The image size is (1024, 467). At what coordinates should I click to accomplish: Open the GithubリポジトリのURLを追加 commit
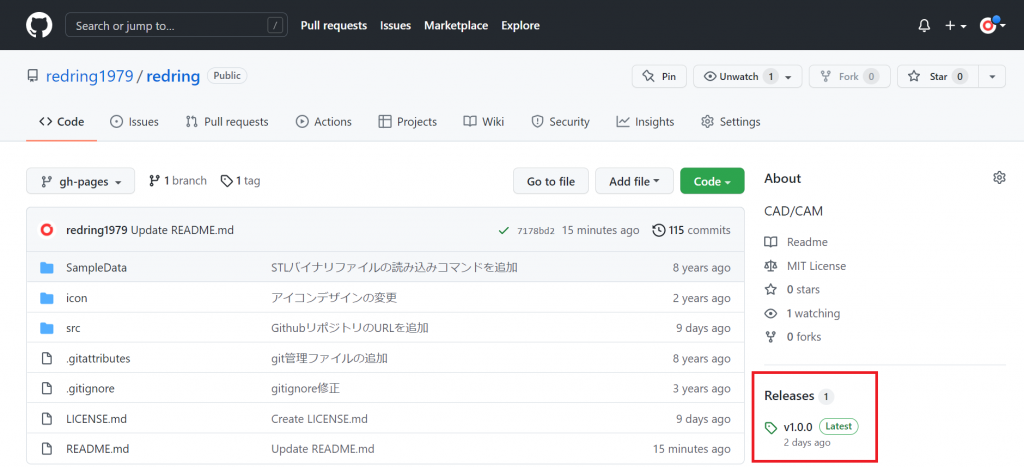tap(349, 328)
